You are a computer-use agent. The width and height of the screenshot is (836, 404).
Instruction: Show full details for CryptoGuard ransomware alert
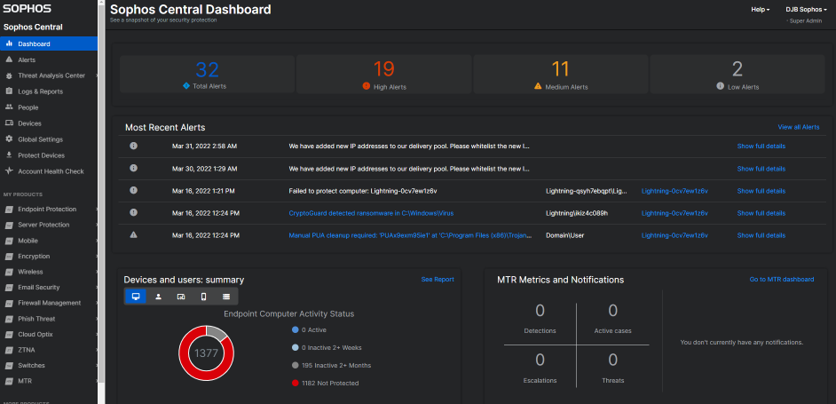click(761, 213)
